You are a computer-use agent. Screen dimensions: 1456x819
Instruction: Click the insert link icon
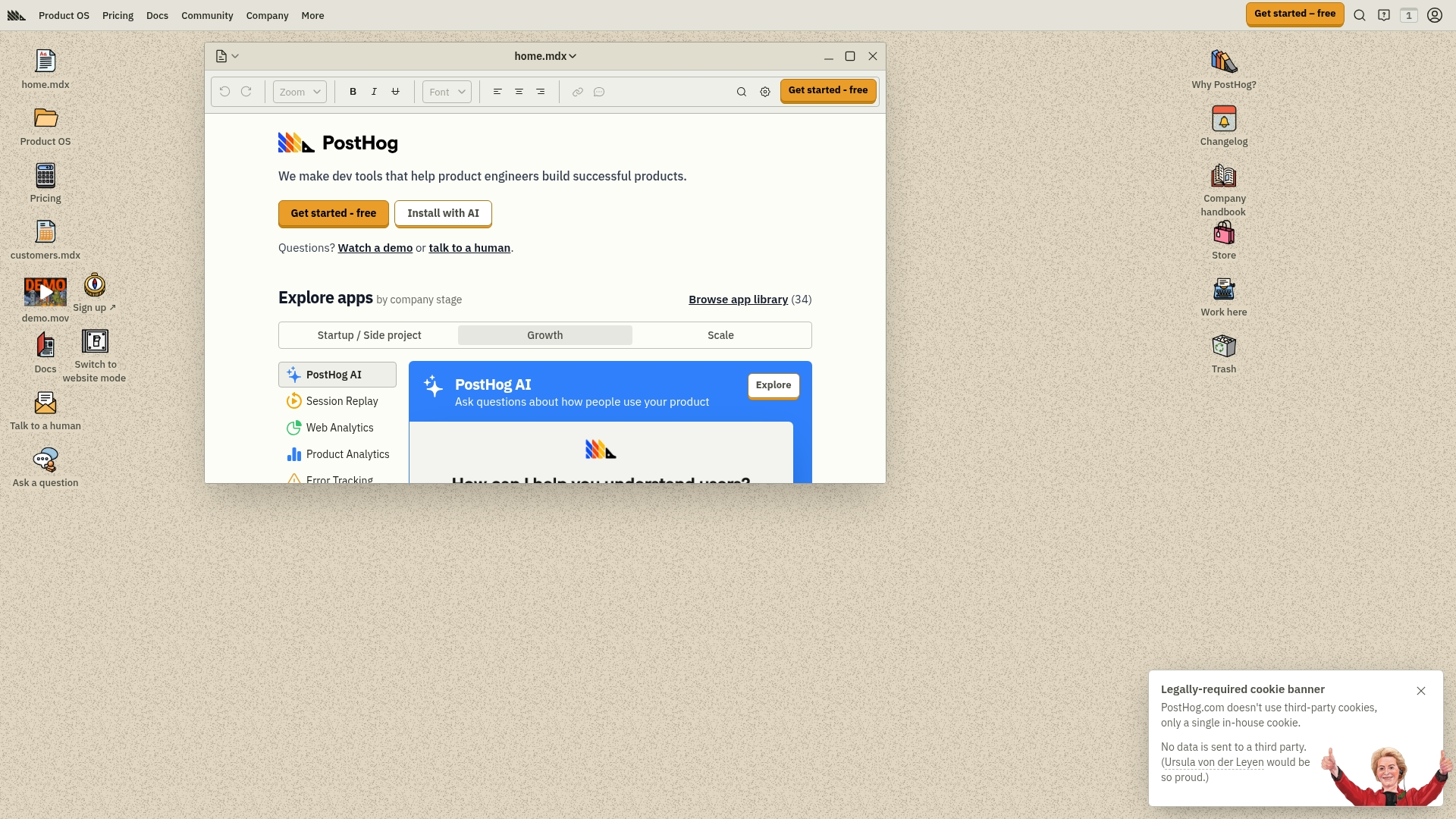pyautogui.click(x=578, y=92)
